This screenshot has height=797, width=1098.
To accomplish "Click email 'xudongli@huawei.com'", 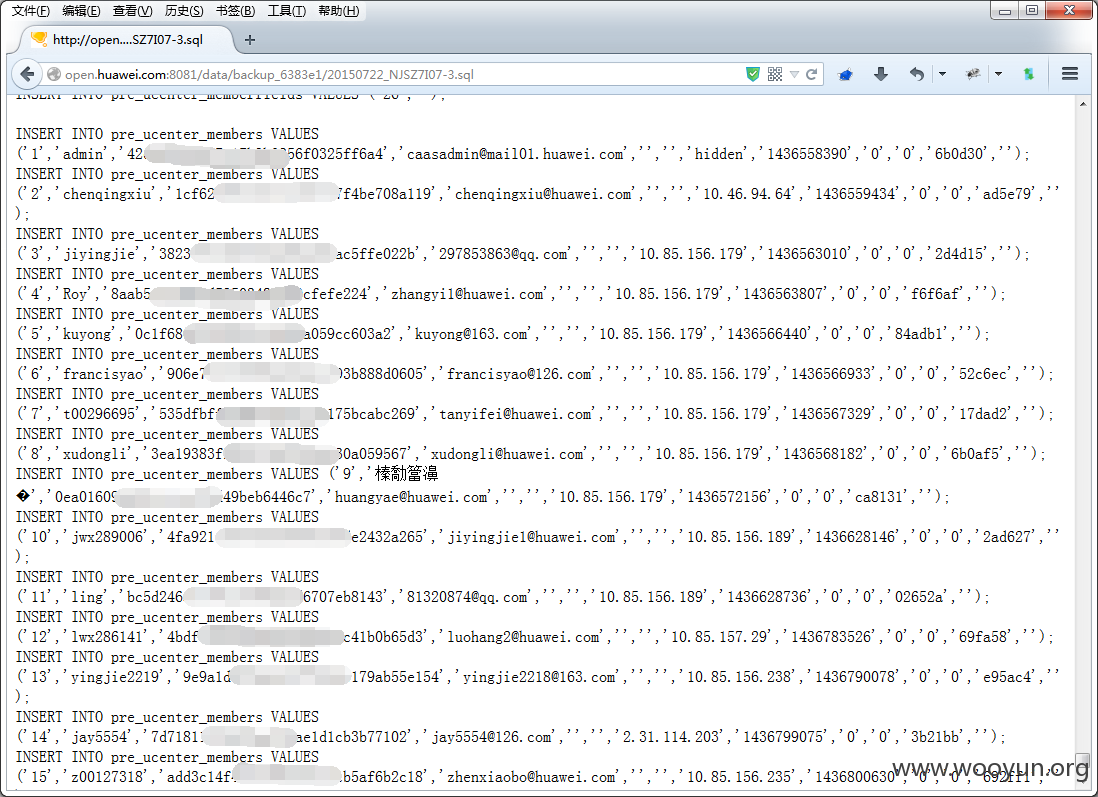I will [x=507, y=454].
